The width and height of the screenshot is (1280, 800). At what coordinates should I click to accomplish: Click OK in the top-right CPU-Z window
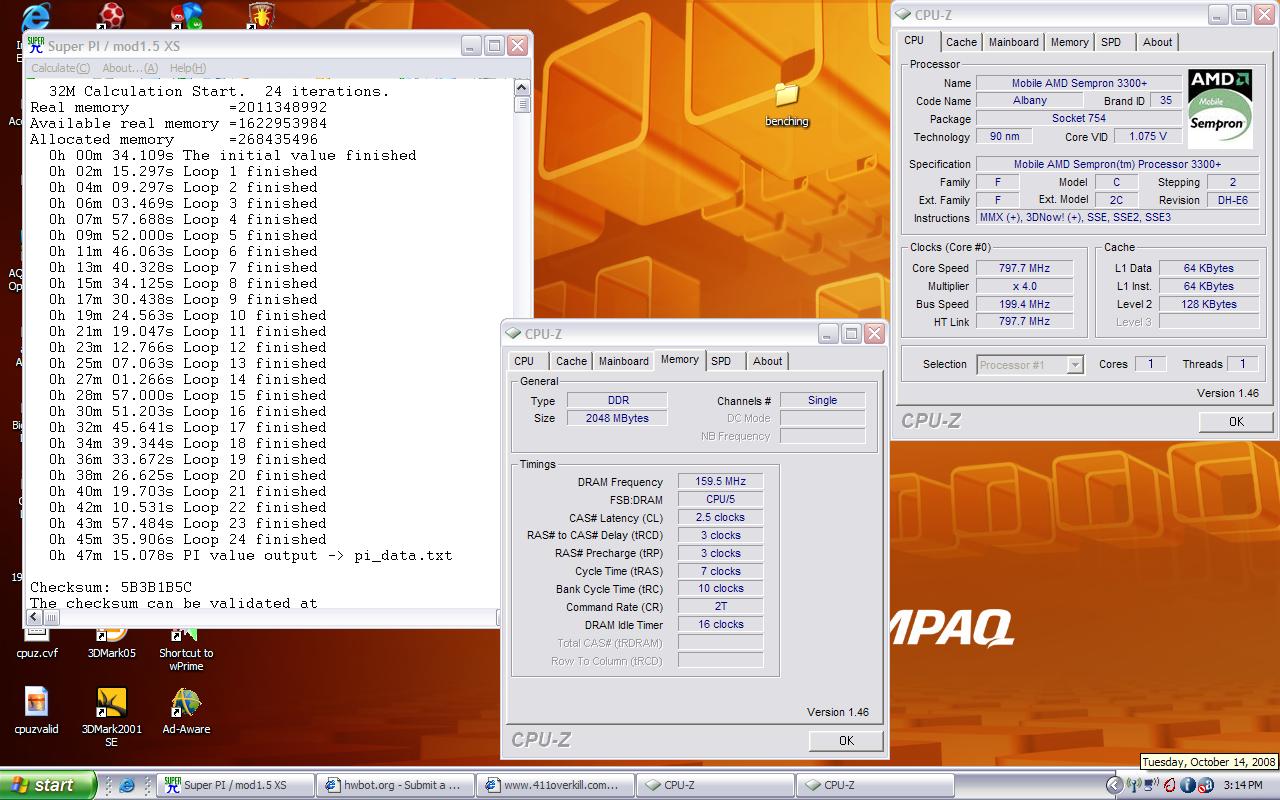tap(1236, 422)
